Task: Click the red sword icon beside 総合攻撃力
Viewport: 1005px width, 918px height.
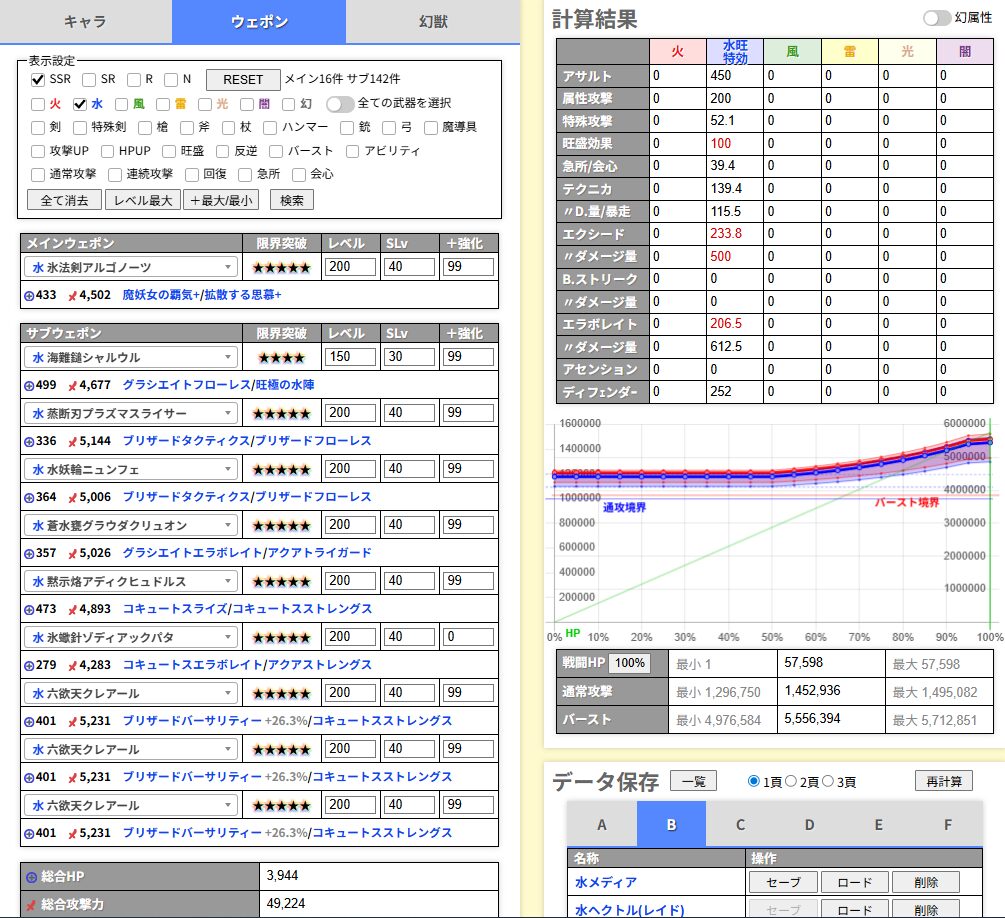Action: [x=31, y=905]
